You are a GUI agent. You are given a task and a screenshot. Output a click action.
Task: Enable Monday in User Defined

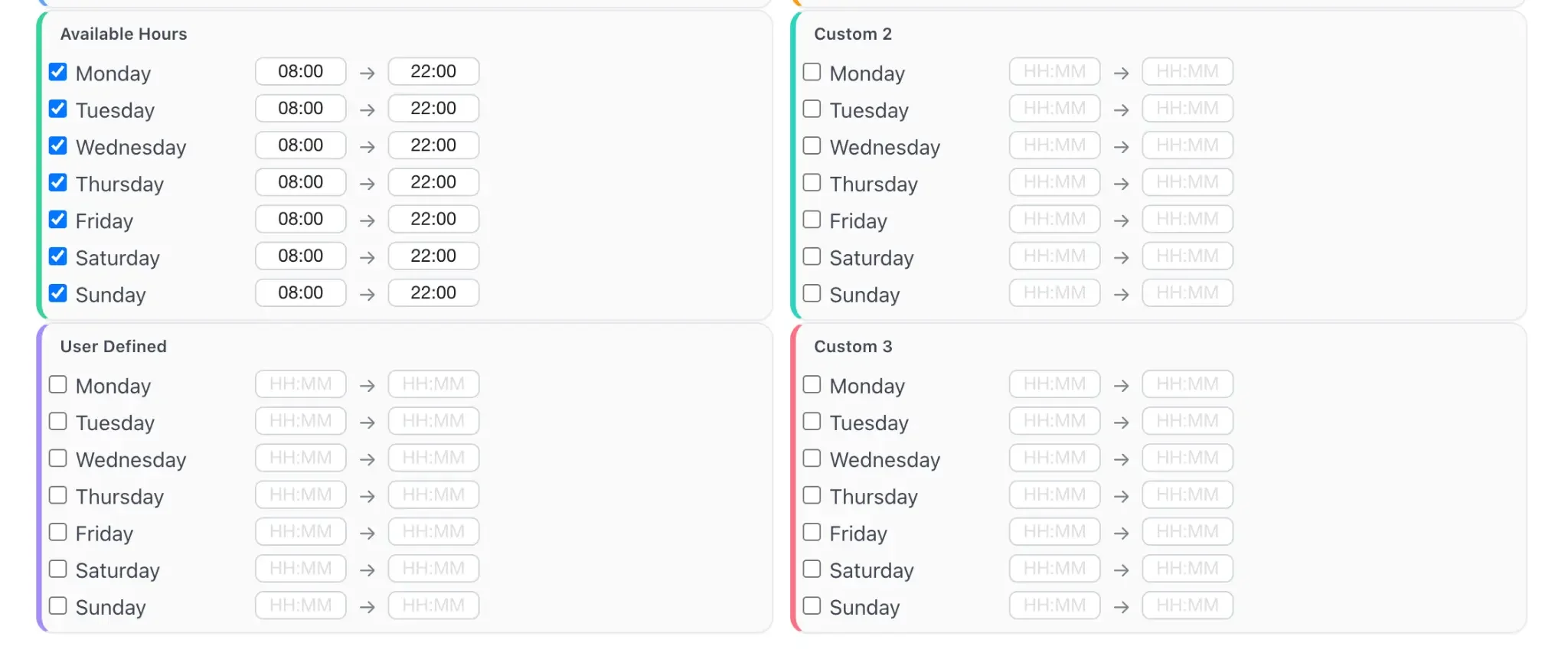pyautogui.click(x=57, y=383)
